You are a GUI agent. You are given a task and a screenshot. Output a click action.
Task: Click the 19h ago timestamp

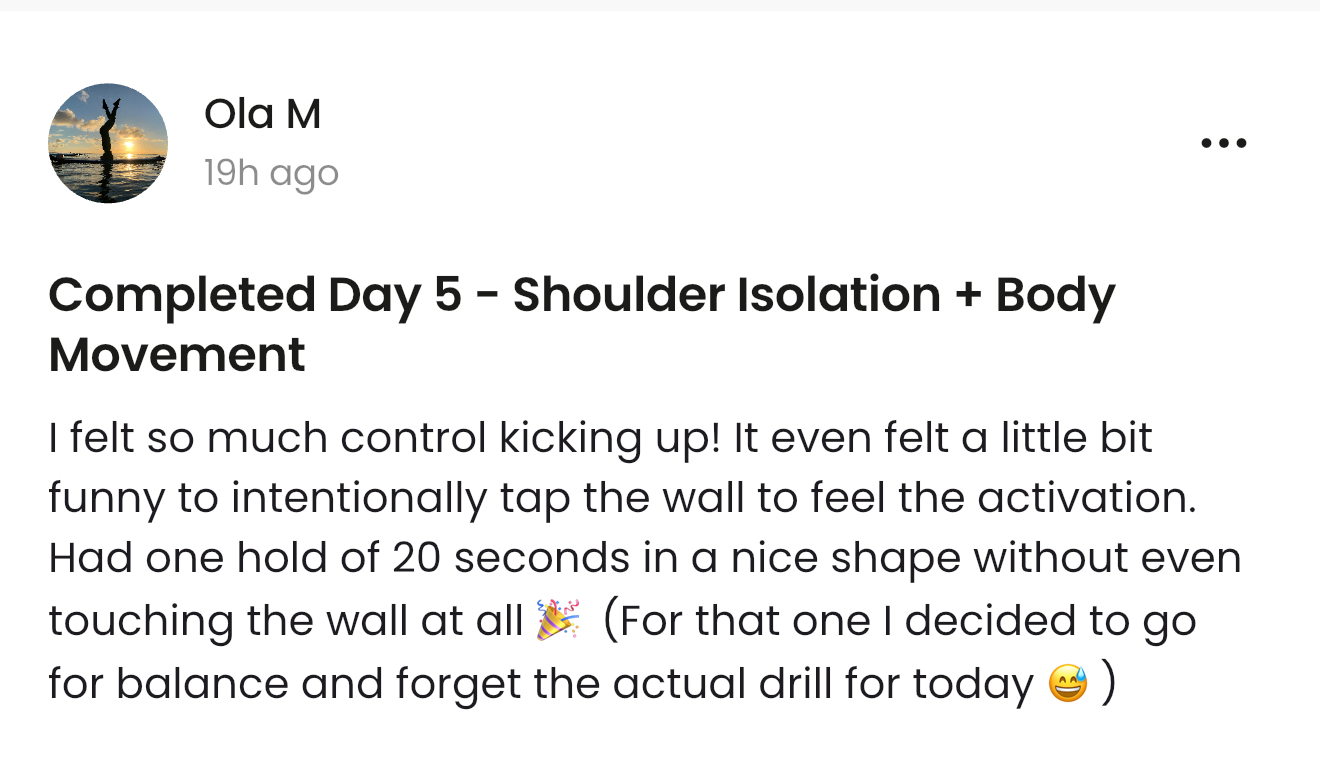point(271,174)
